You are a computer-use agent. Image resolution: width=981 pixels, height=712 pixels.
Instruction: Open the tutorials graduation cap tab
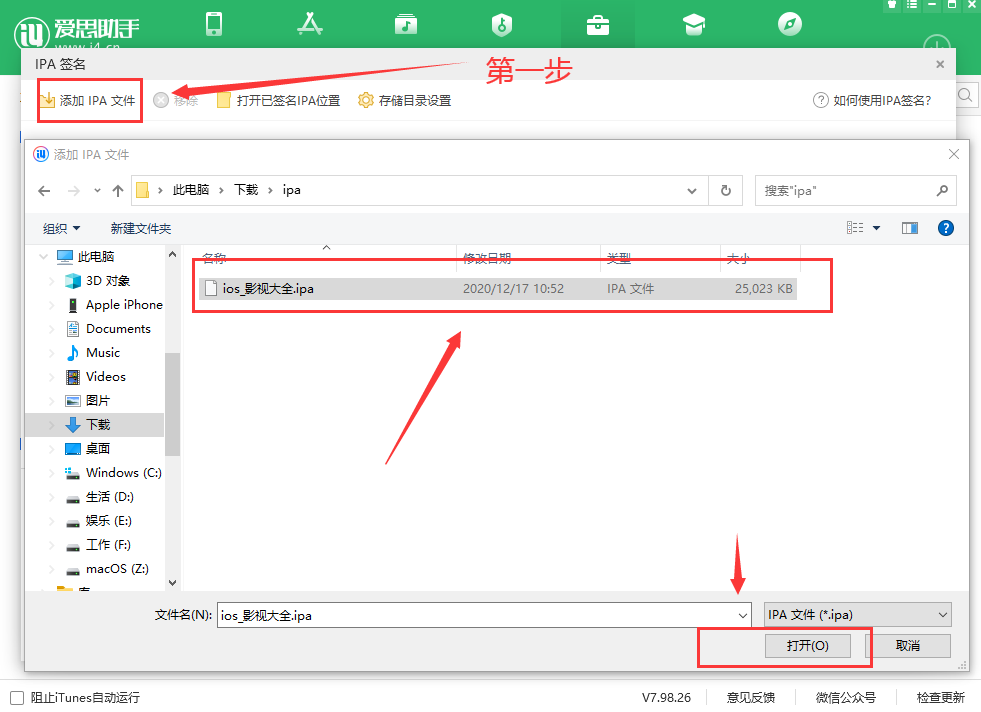pyautogui.click(x=694, y=25)
